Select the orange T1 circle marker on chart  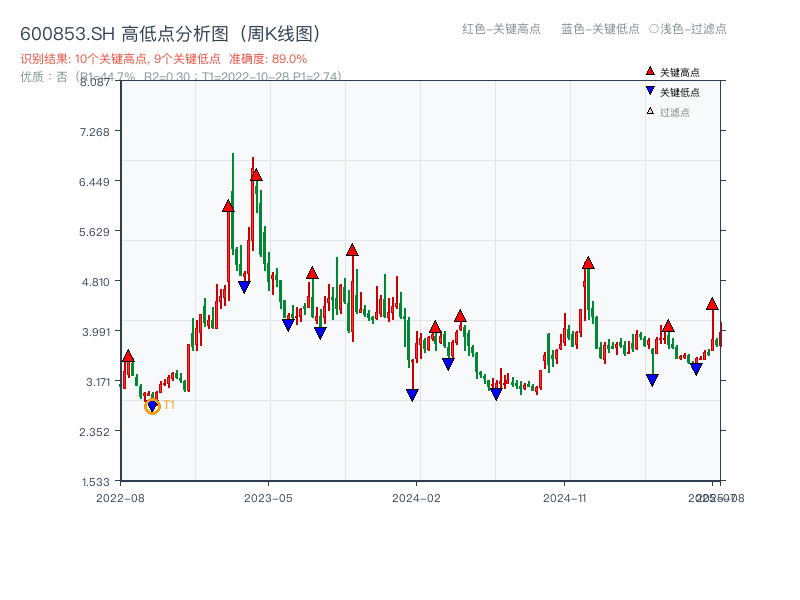click(152, 407)
